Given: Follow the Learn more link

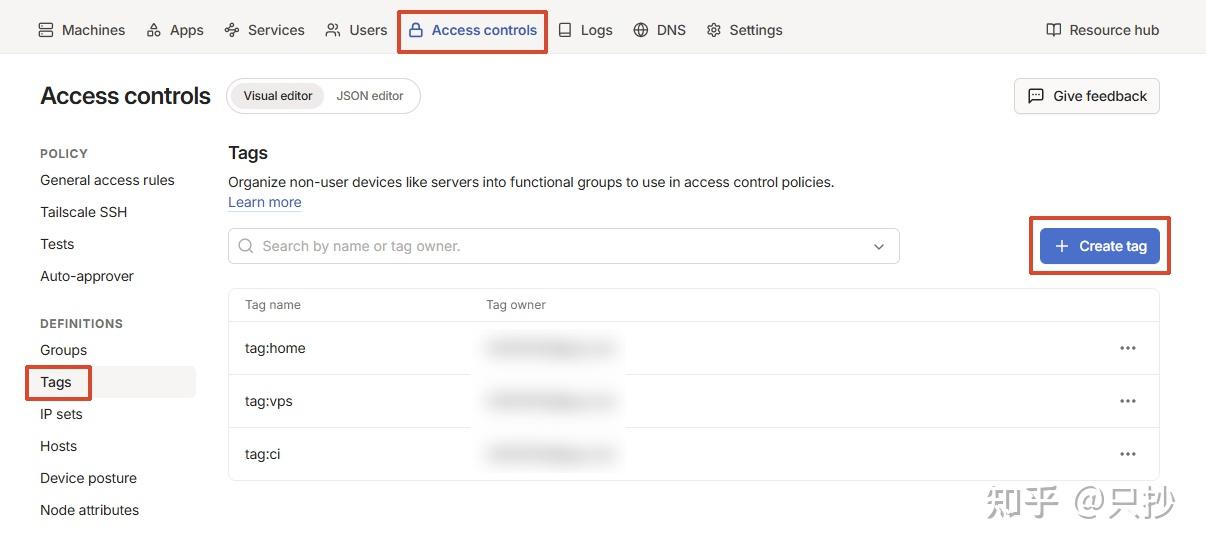Looking at the screenshot, I should [264, 202].
